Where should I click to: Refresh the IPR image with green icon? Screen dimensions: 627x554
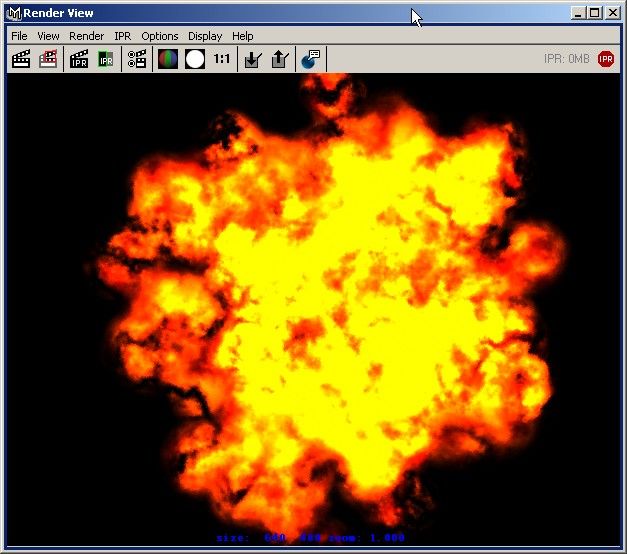point(105,59)
